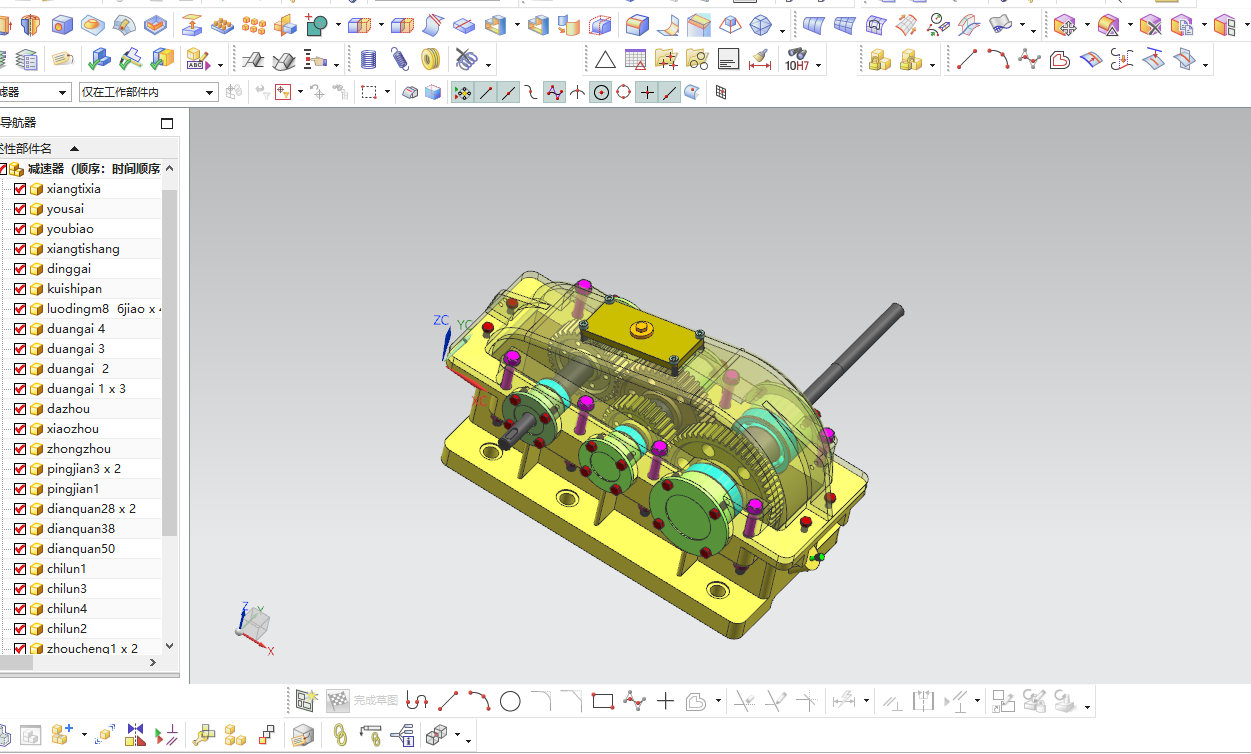Select the extension spring generator icon
Screen dimensions: 1251x754
click(x=400, y=60)
